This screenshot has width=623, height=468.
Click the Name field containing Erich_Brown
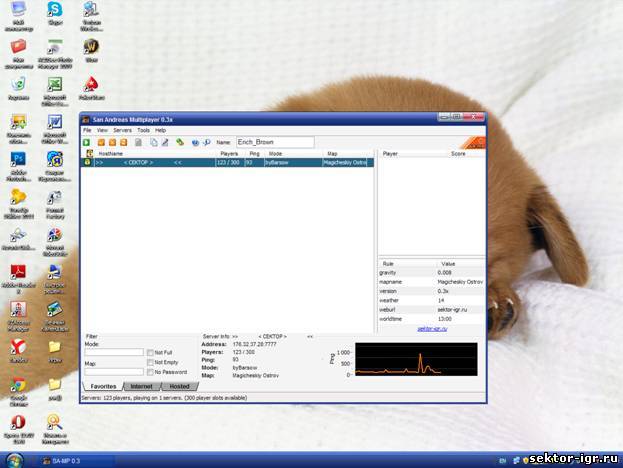click(275, 142)
